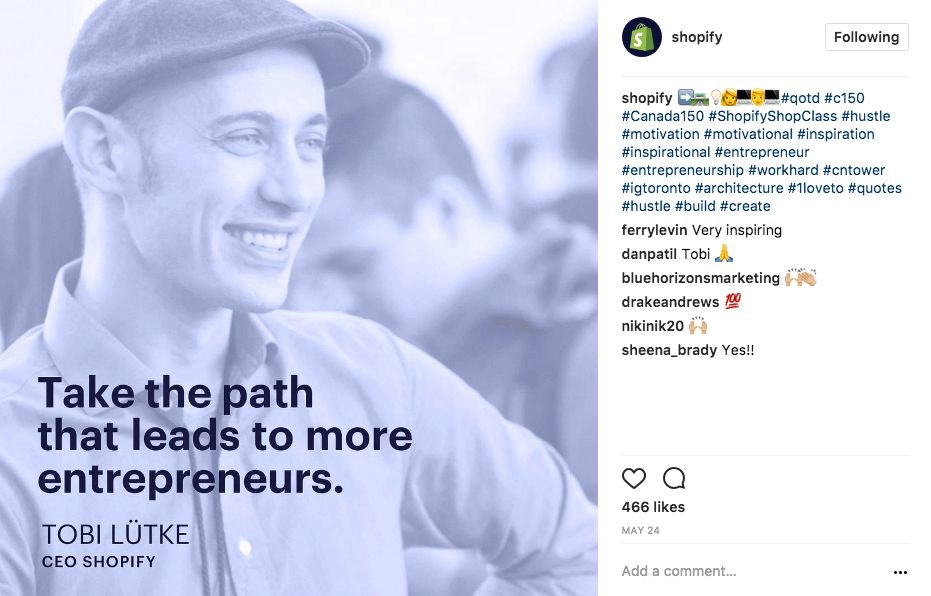This screenshot has width=931, height=596.
Task: Open the three-dot more options menu
Action: pyautogui.click(x=900, y=572)
